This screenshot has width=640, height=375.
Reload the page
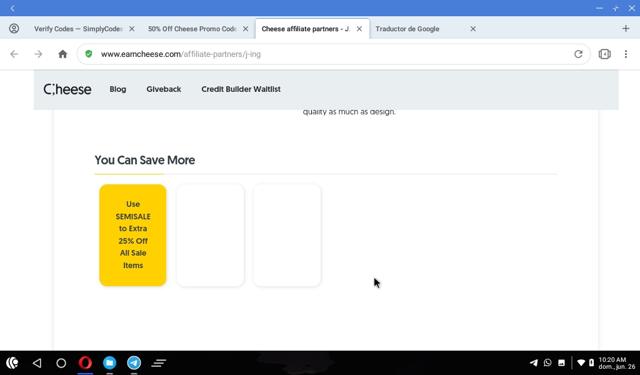point(578,54)
